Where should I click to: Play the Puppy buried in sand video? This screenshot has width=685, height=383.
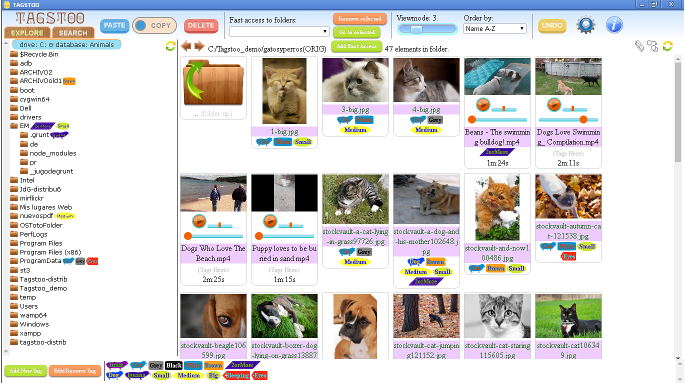pos(270,221)
